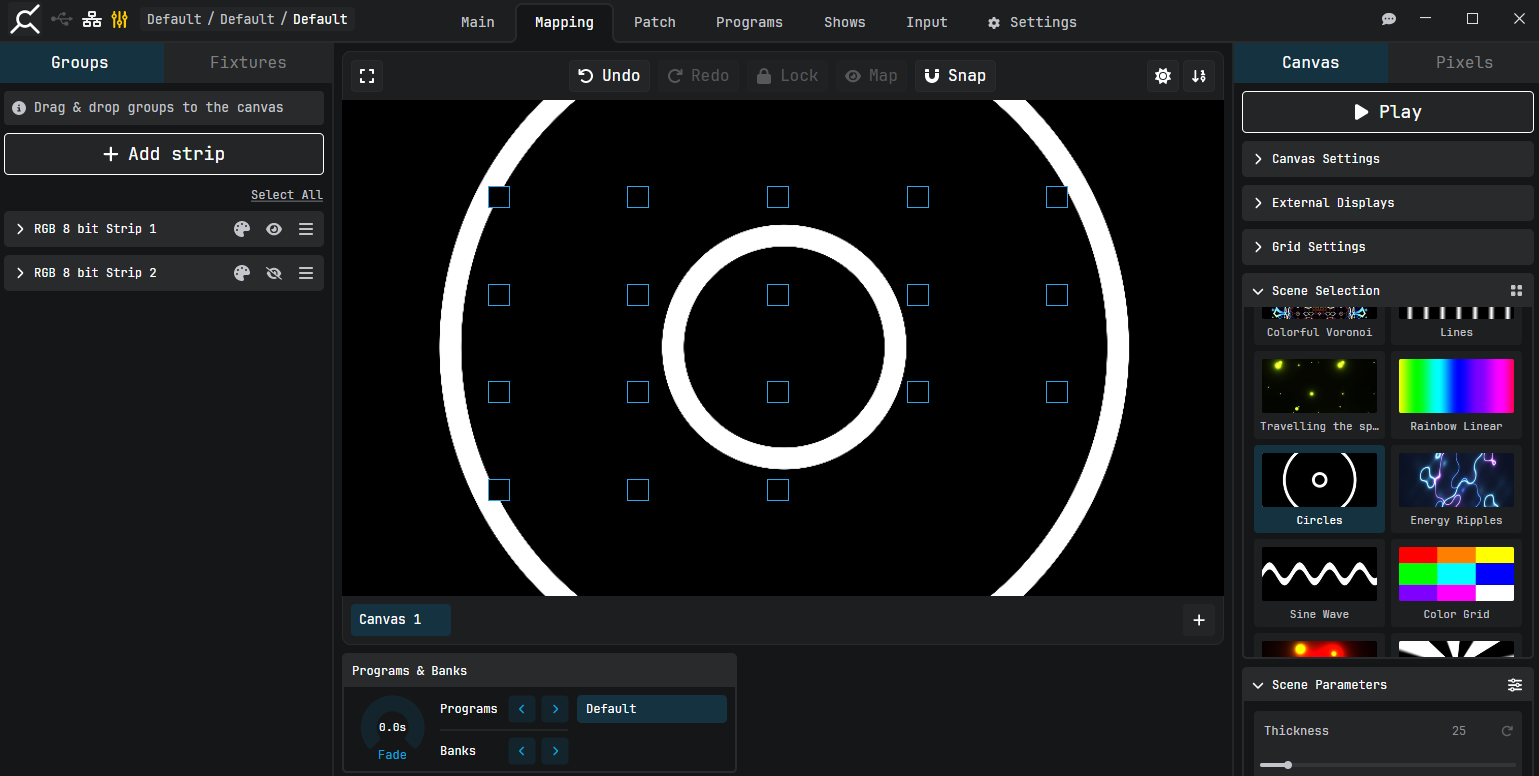Click the Redo button
The image size is (1539, 776).
[x=698, y=76]
